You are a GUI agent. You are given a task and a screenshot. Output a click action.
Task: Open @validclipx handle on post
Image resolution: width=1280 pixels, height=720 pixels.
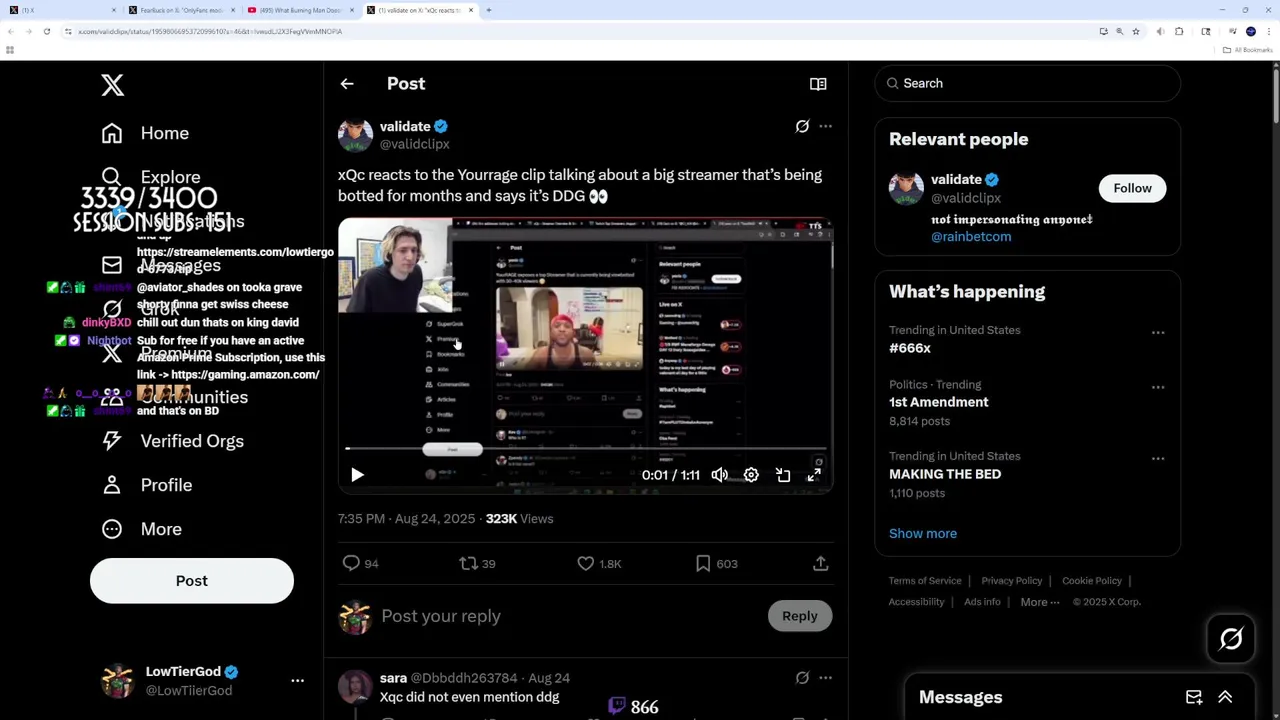tap(414, 144)
